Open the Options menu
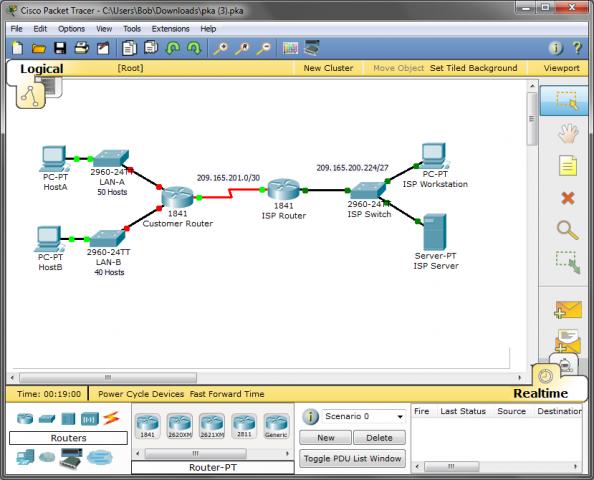The height and width of the screenshot is (480, 594). (x=71, y=29)
